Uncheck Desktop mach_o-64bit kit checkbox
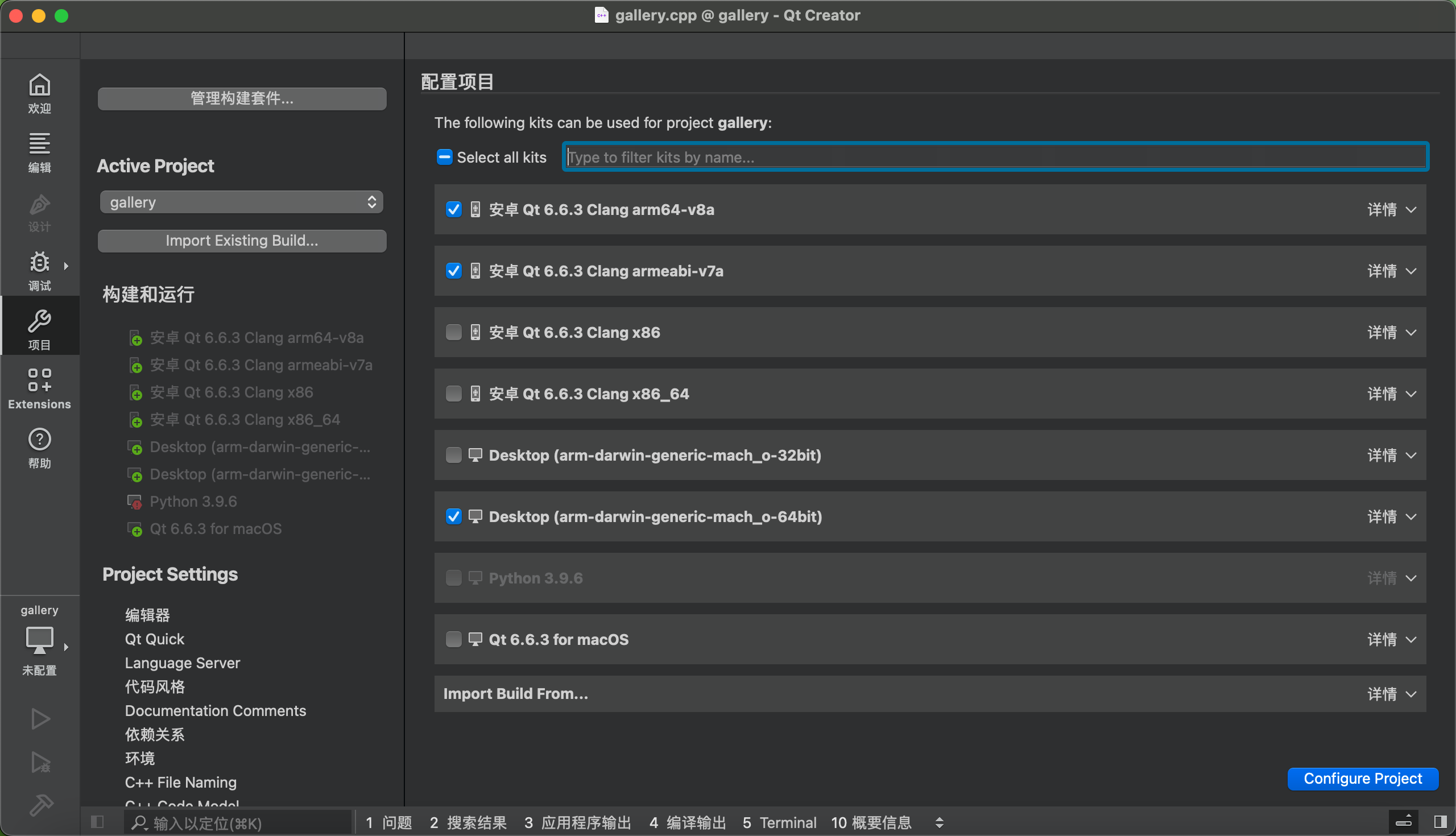Screen dimensions: 1456x836 coord(453,517)
